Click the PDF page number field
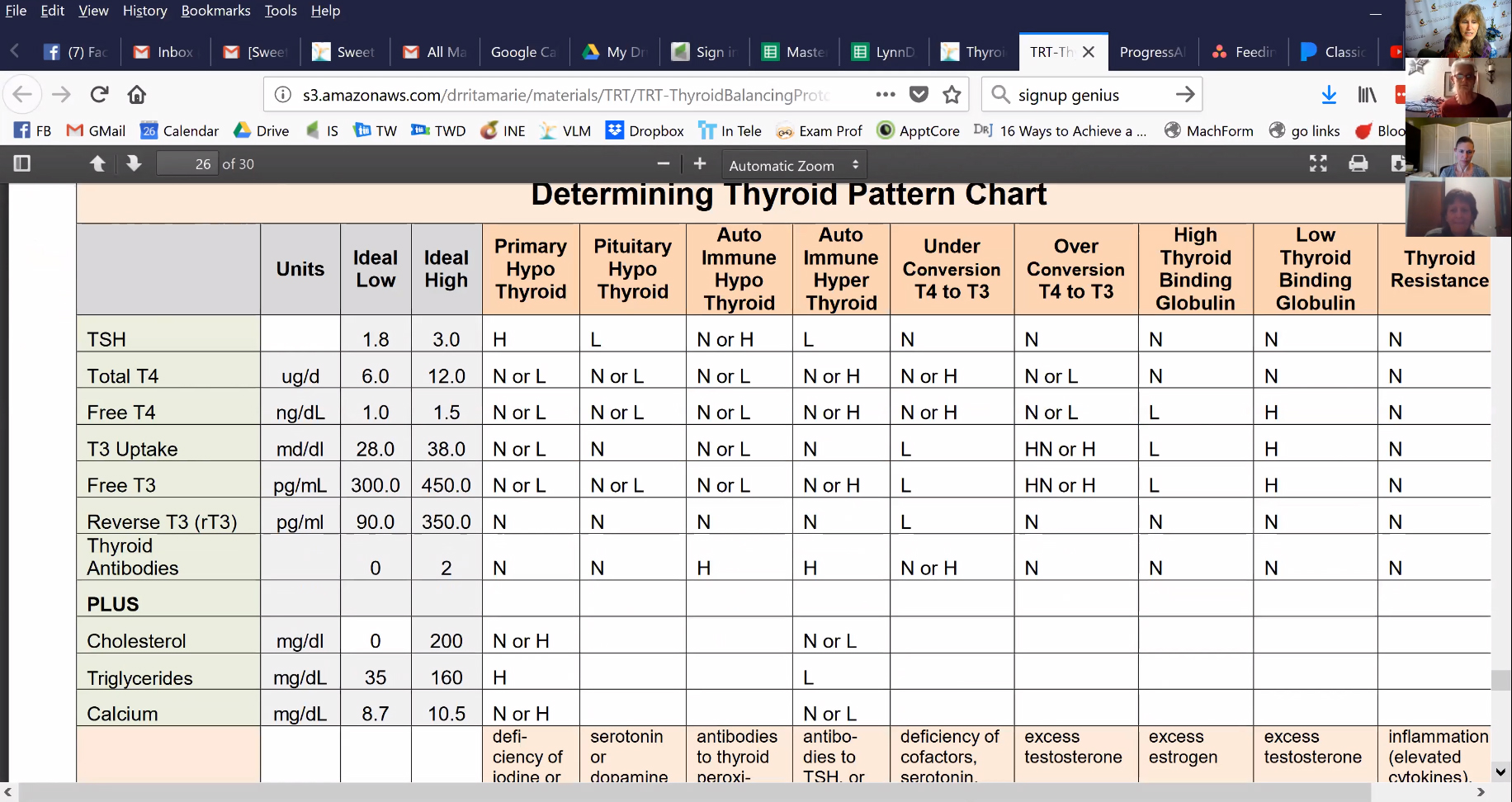This screenshot has width=1512, height=802. (187, 164)
